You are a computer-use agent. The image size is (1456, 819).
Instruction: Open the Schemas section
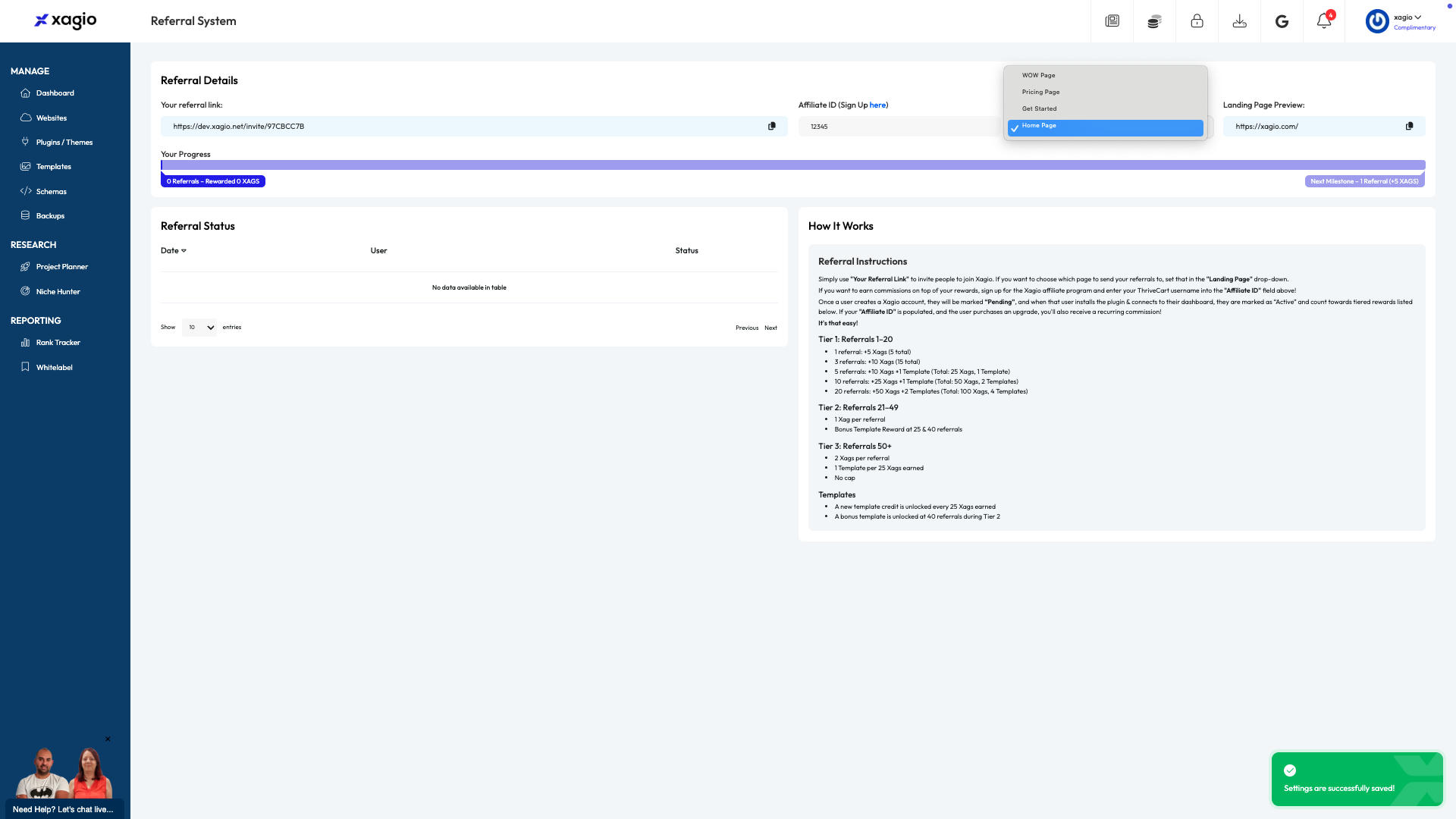coord(52,192)
